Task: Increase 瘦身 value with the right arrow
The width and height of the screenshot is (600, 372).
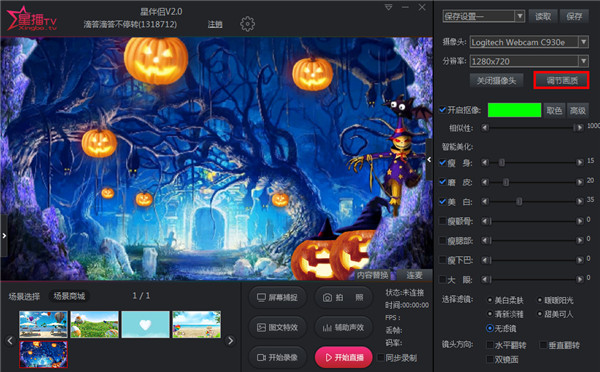Action: [580, 163]
